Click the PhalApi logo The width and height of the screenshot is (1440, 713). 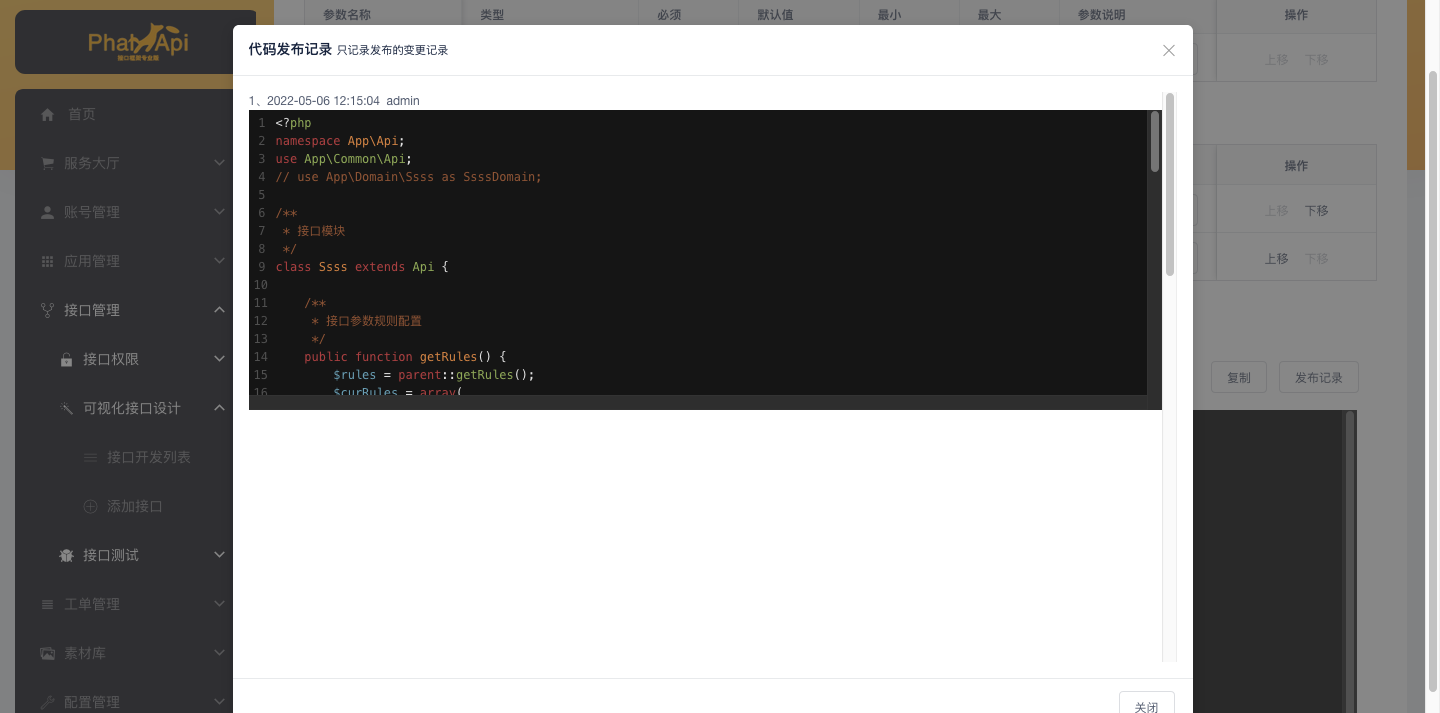pyautogui.click(x=137, y=41)
